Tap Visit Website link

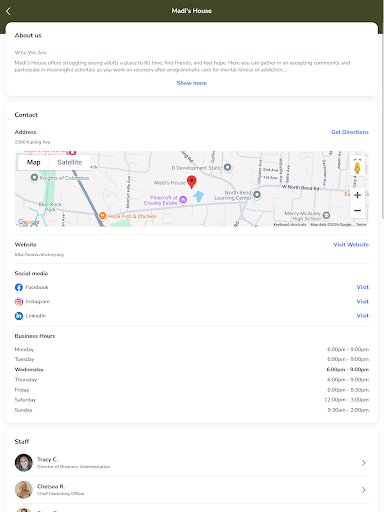pos(351,244)
